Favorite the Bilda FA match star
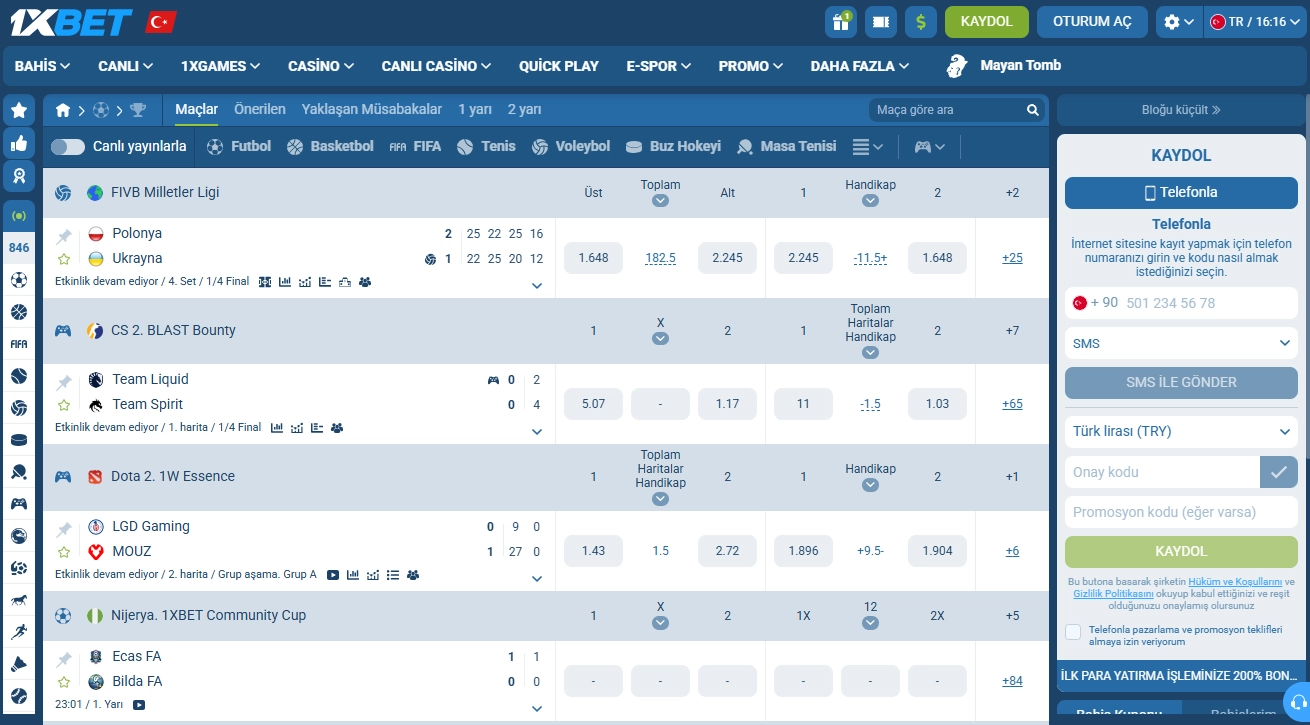 click(64, 682)
